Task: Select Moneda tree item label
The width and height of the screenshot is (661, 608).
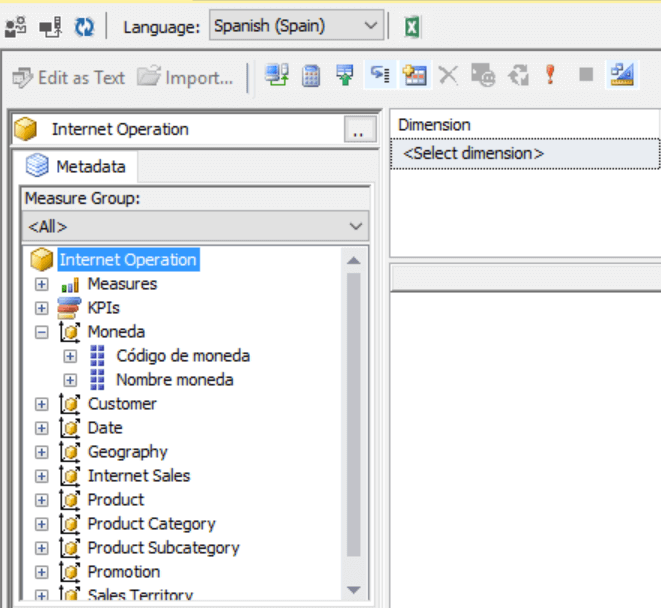Action: point(116,332)
